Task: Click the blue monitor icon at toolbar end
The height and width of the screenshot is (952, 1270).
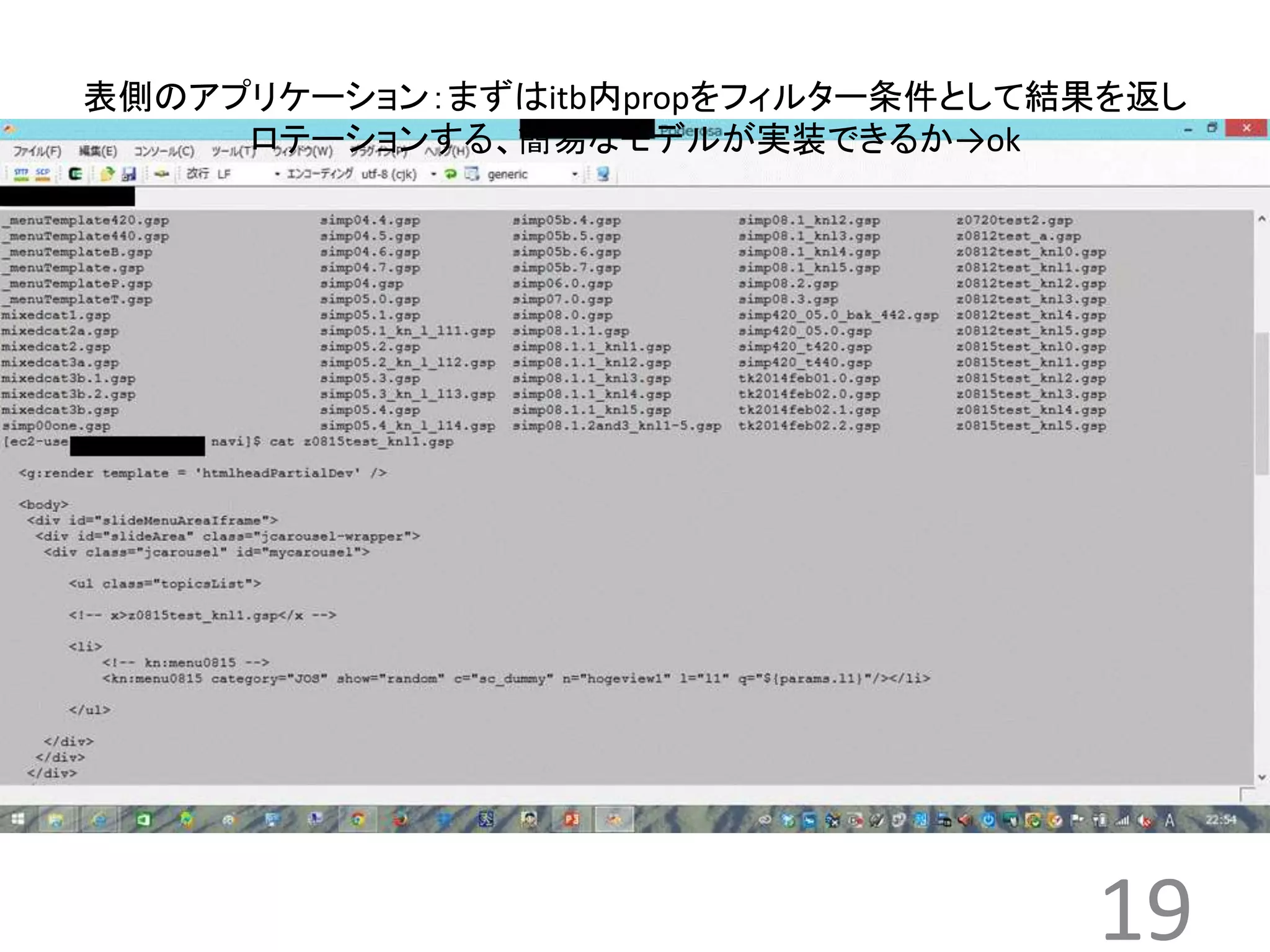Action: click(603, 174)
